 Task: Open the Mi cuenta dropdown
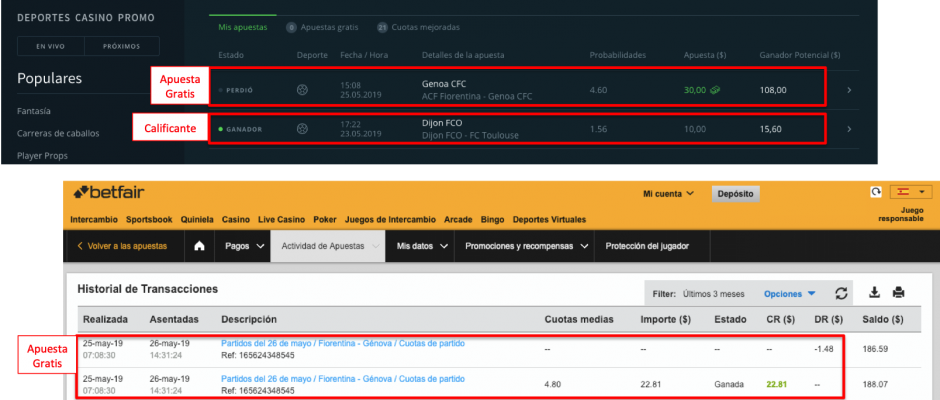click(x=668, y=194)
